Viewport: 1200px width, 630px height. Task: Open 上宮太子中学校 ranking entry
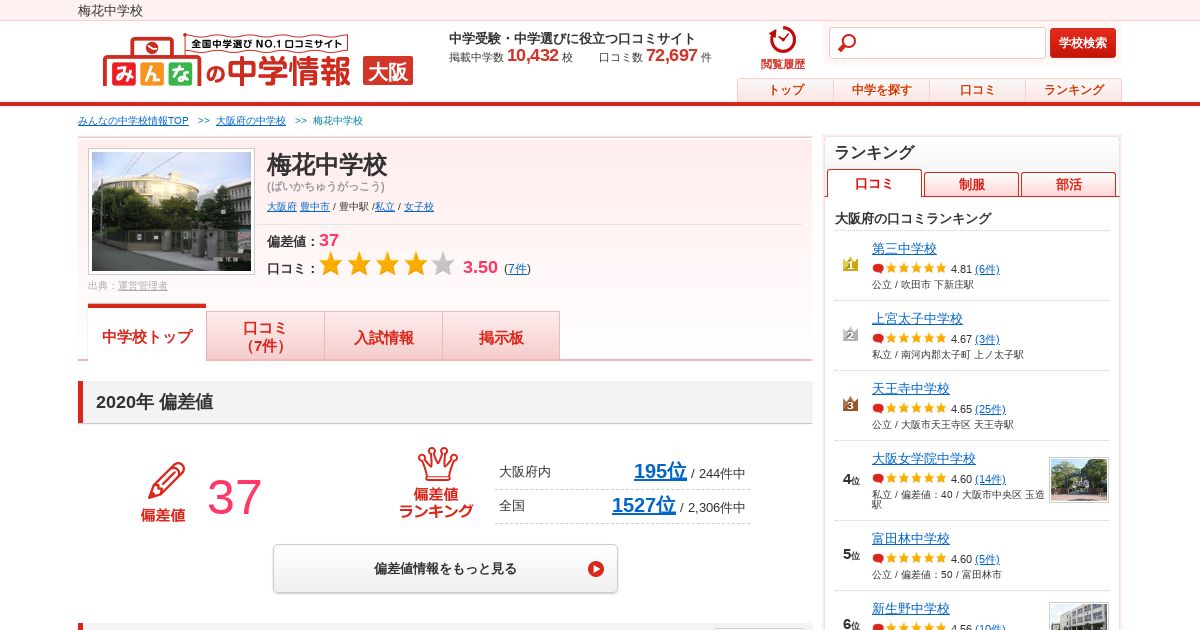[917, 318]
